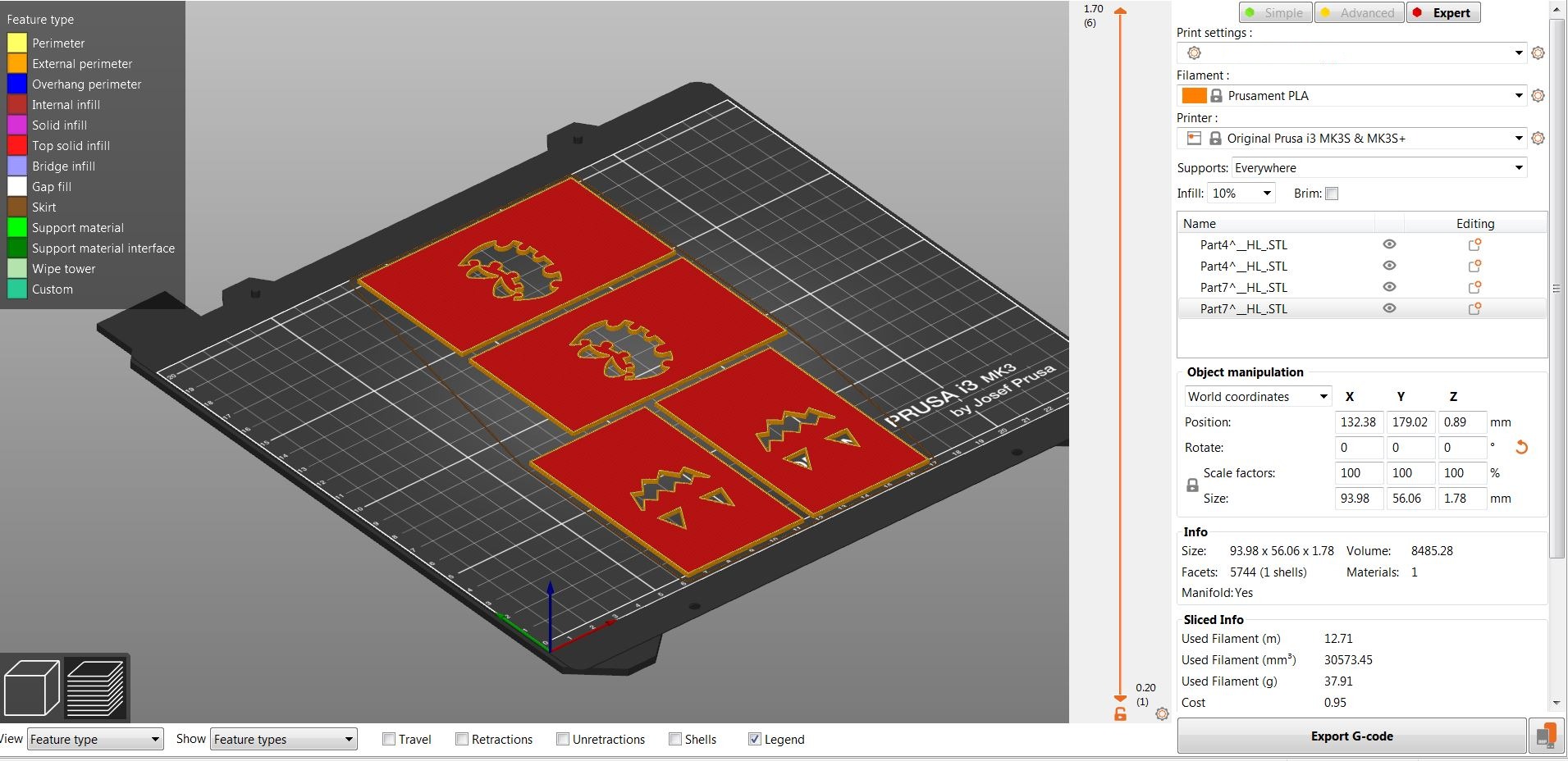The height and width of the screenshot is (761, 1568).
Task: Open Printer settings gear beside Original Prusa
Action: (x=1538, y=139)
